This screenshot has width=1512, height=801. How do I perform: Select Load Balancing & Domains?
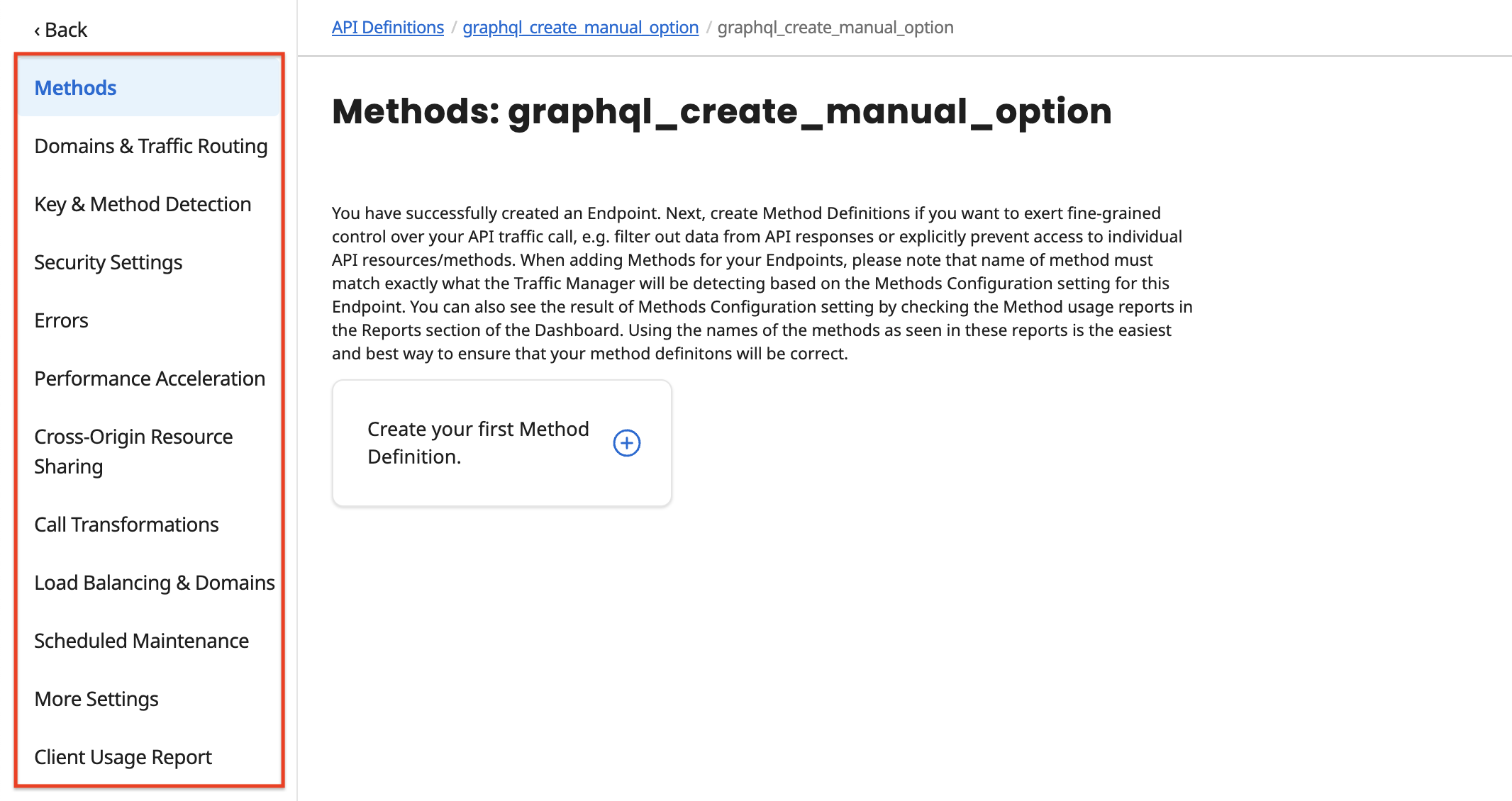tap(154, 583)
